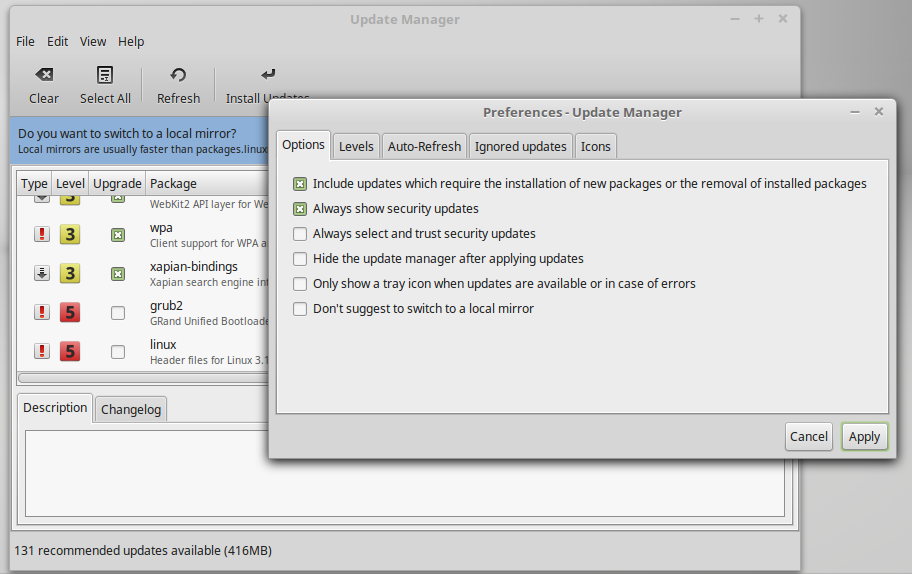The width and height of the screenshot is (912, 574).
Task: Disable Always show security updates
Action: click(x=300, y=209)
